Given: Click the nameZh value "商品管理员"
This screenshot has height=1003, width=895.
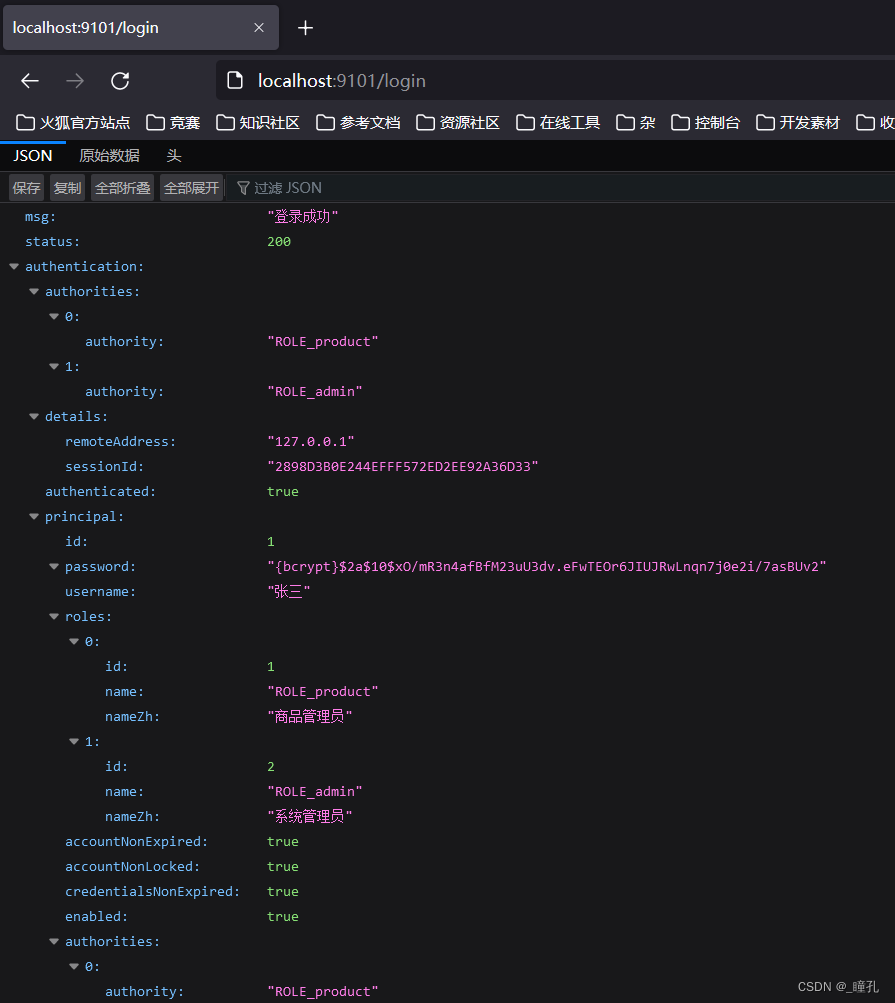Looking at the screenshot, I should tap(310, 716).
